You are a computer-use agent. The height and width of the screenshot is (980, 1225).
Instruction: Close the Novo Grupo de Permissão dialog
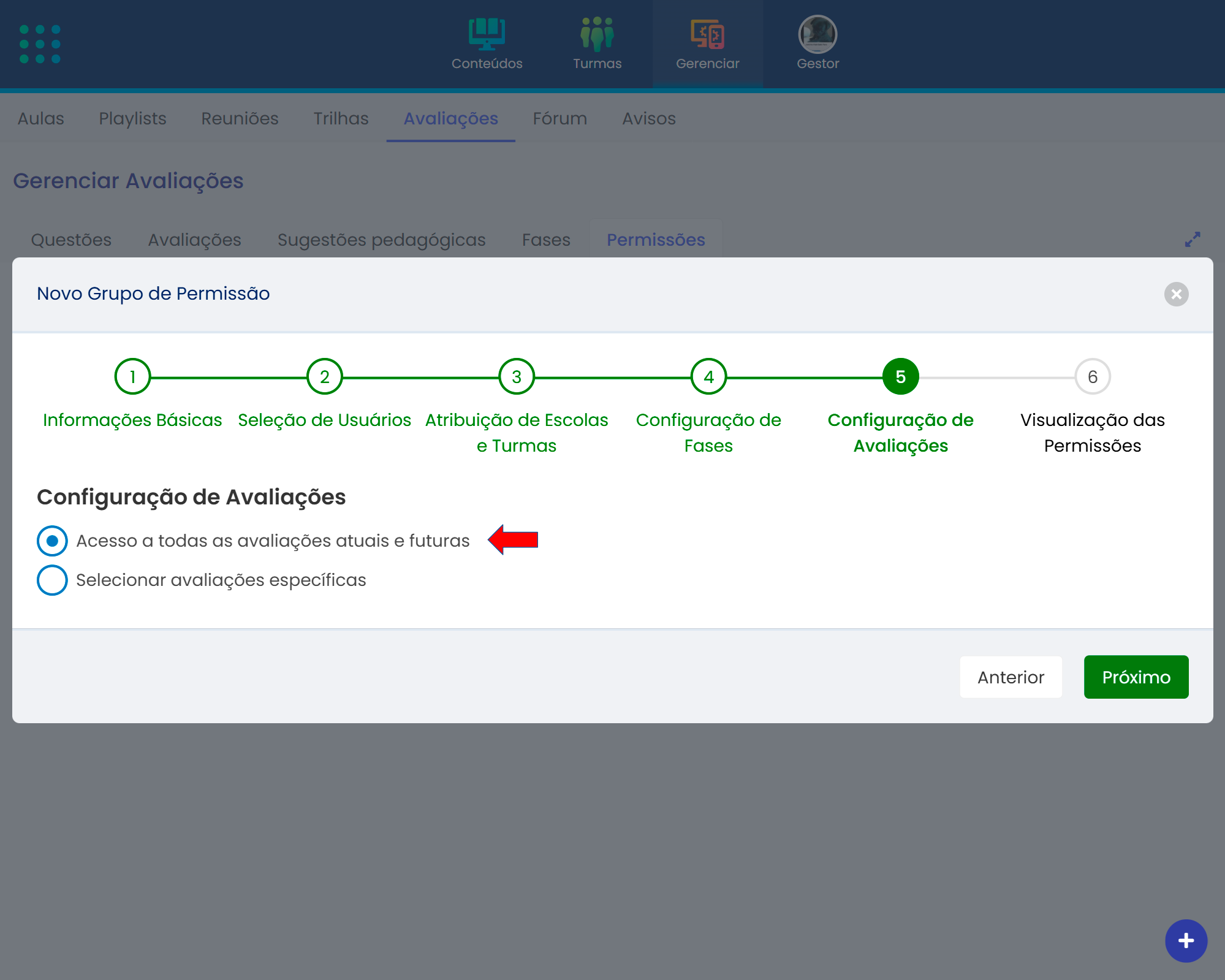[1176, 294]
